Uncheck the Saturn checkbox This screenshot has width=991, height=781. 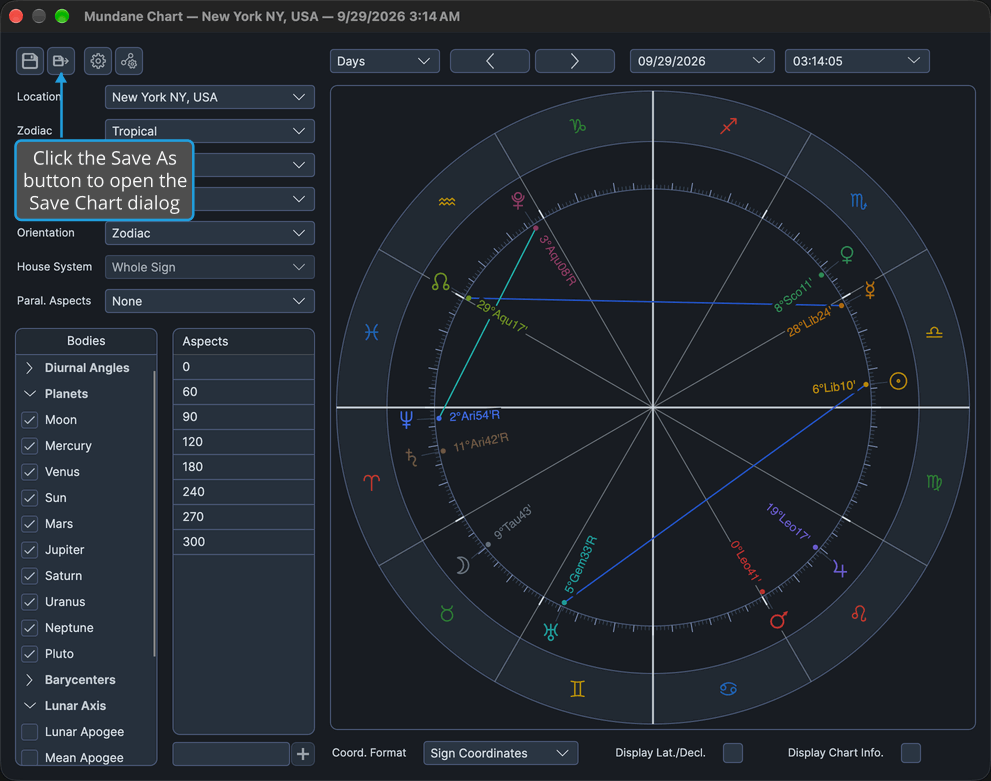tap(30, 576)
